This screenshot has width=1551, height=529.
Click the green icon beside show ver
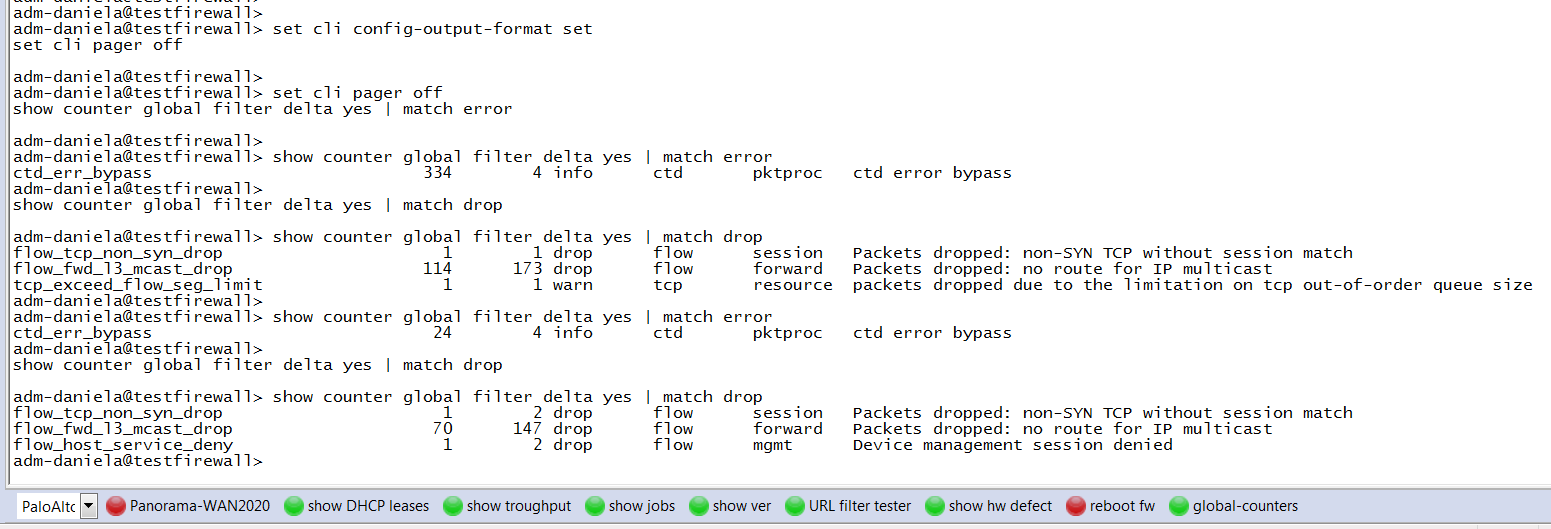tap(698, 506)
